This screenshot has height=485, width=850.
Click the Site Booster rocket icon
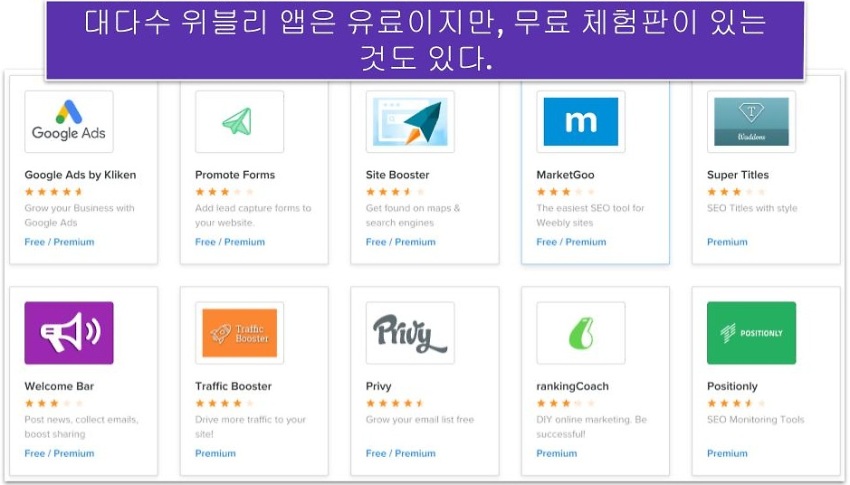click(x=410, y=121)
